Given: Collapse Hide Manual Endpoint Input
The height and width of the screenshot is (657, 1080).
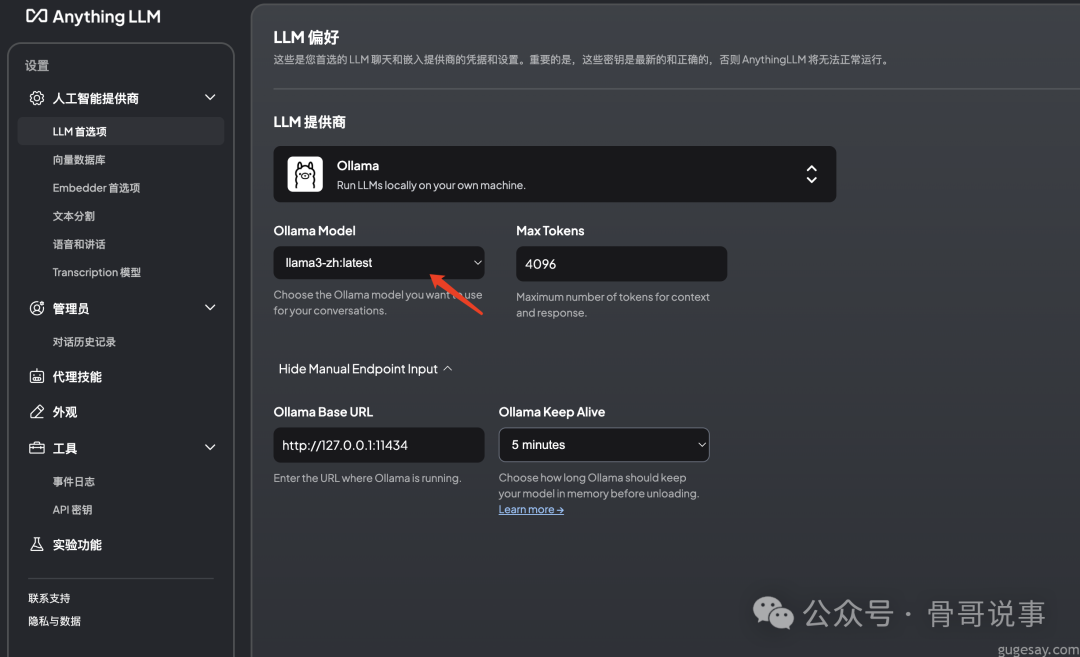Looking at the screenshot, I should point(365,369).
